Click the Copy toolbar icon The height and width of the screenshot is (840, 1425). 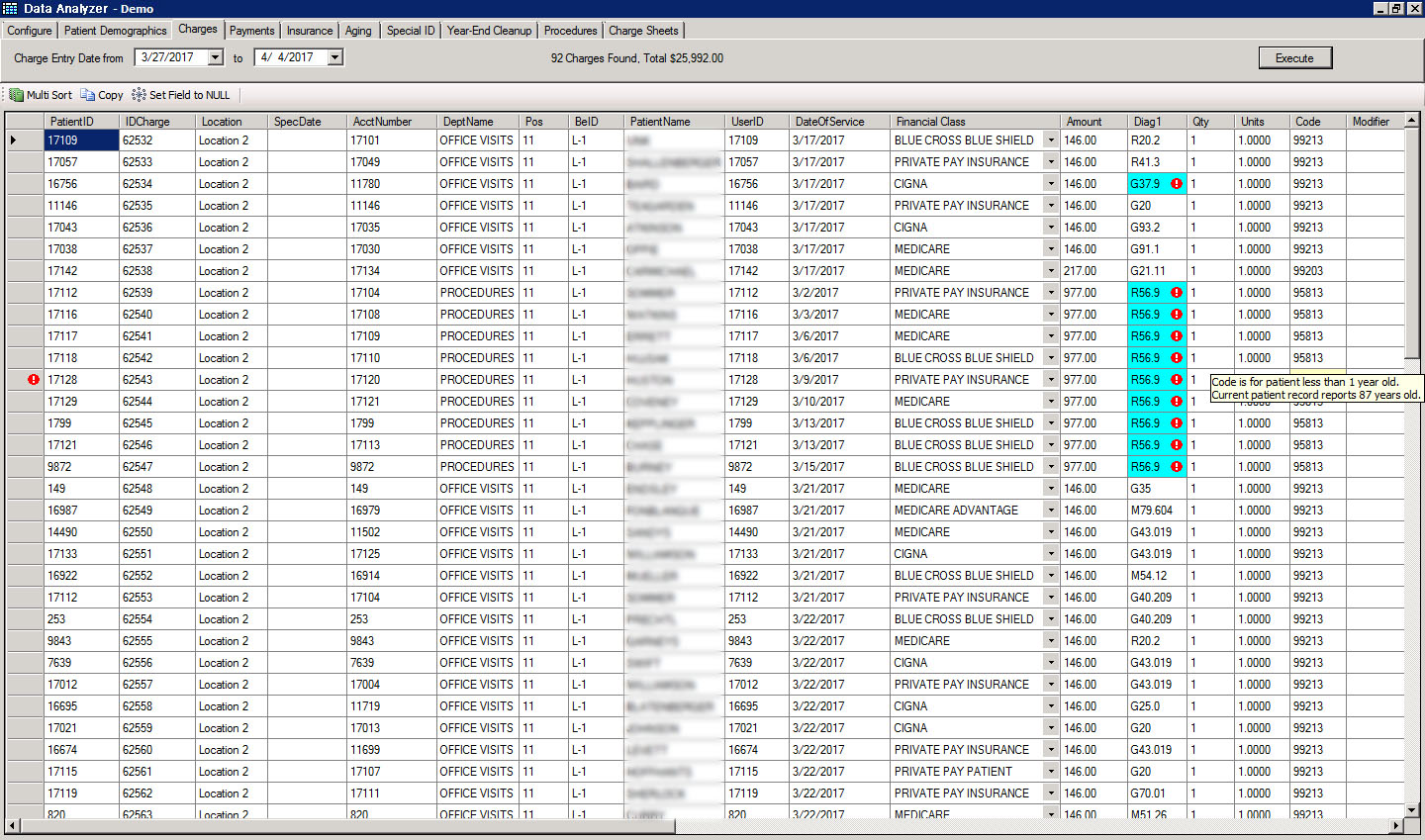point(88,95)
